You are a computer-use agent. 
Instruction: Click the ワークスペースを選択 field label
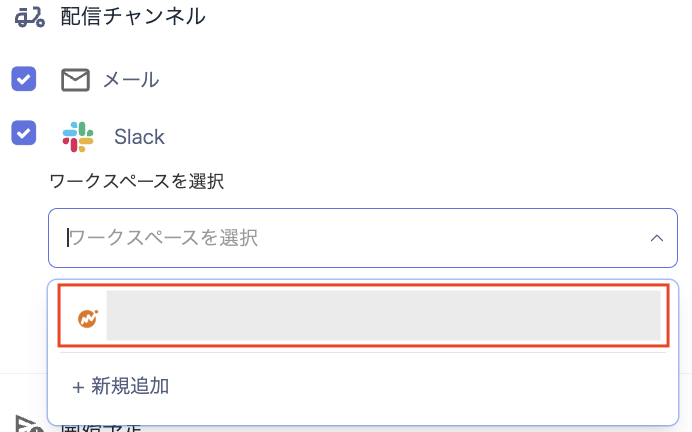(136, 181)
